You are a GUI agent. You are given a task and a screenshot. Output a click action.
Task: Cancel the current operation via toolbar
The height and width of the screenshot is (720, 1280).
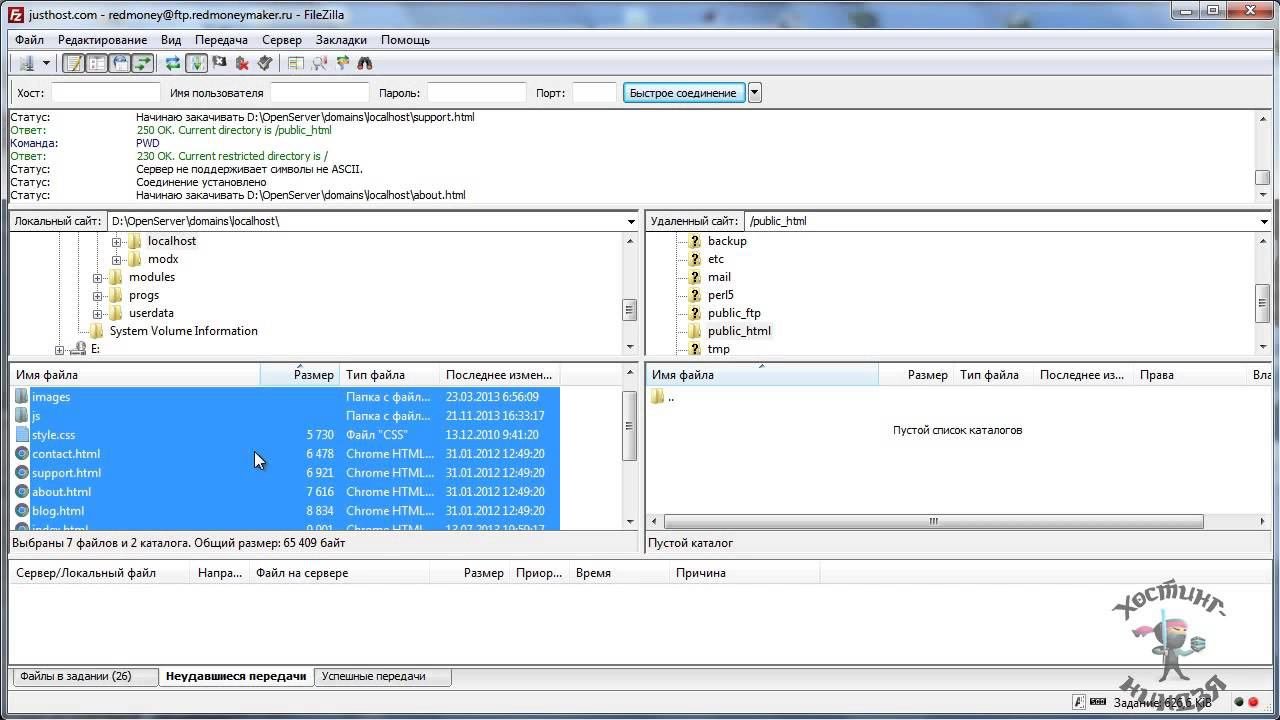click(x=219, y=63)
